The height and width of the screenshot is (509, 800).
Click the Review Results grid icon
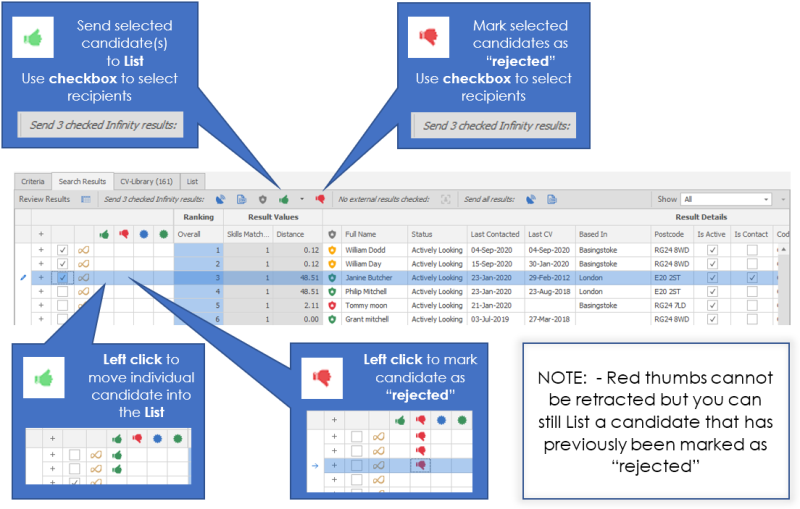86,200
